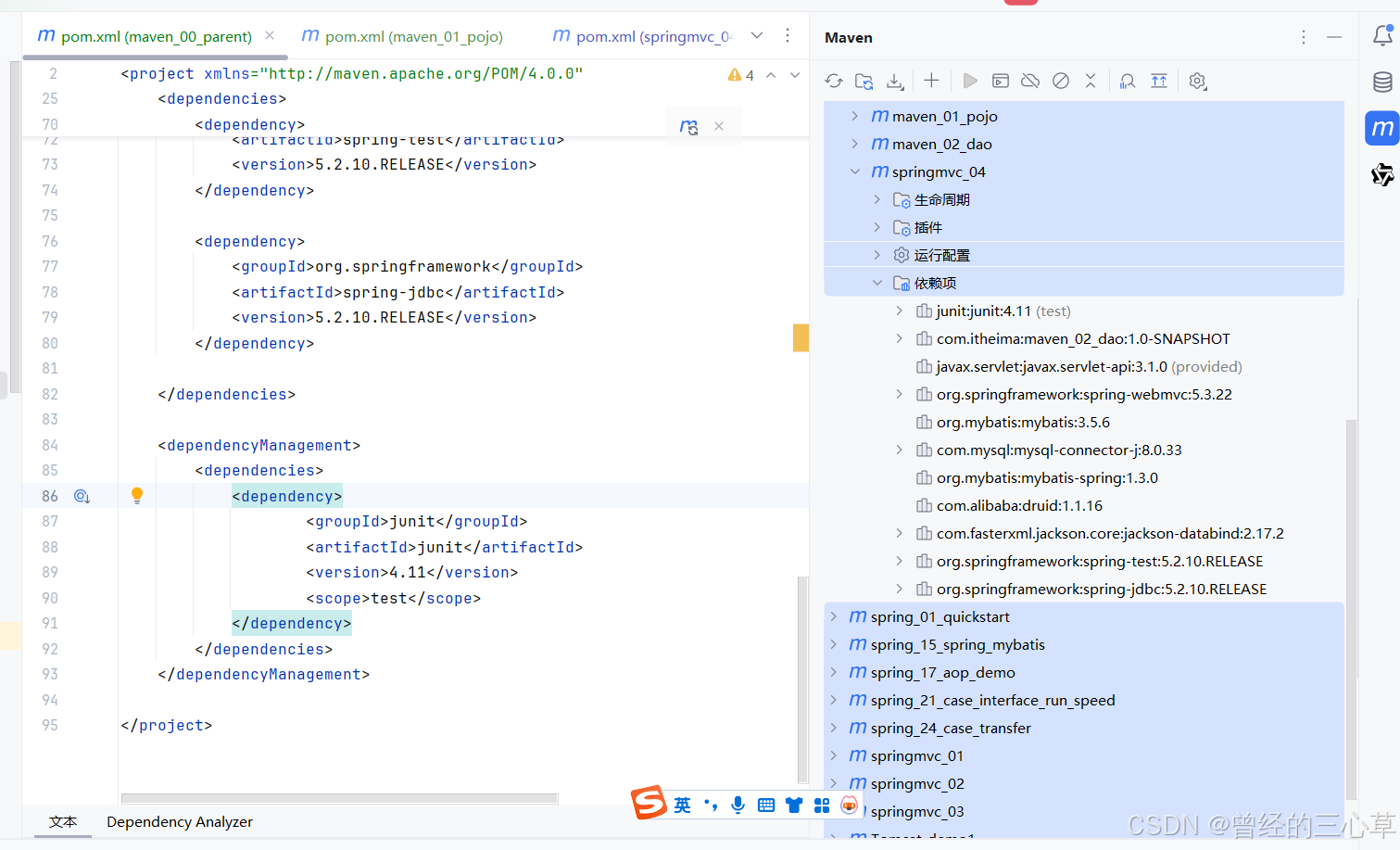The width and height of the screenshot is (1400, 850).
Task: Go to next highlighted problem arrow
Action: point(795,75)
